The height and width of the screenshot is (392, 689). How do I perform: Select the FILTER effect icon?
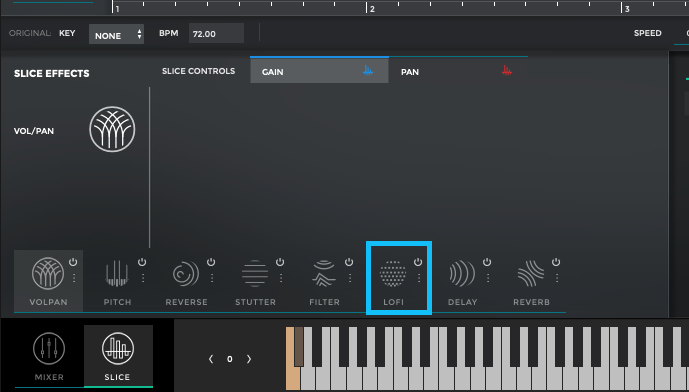click(x=324, y=273)
